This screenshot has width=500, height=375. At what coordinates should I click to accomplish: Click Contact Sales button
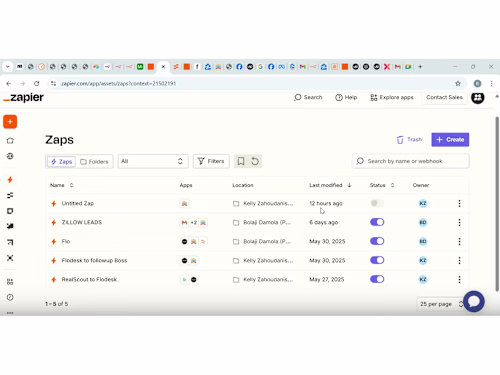[444, 97]
